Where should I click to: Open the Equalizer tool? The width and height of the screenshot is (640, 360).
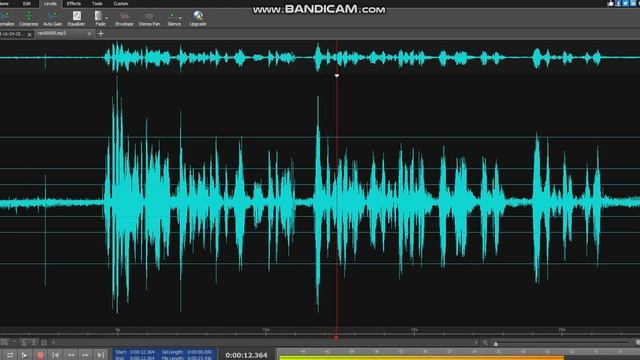pos(76,19)
